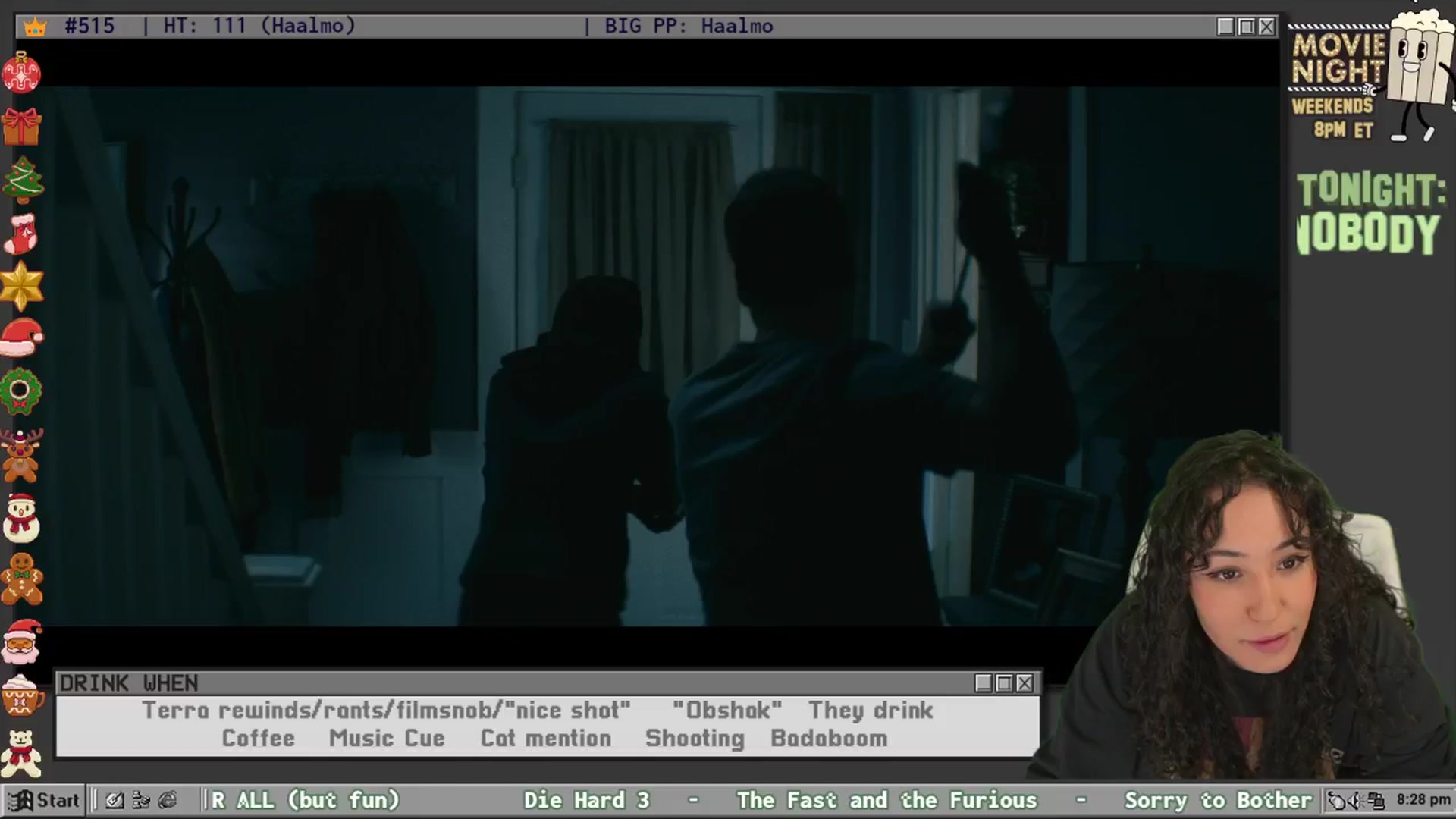Launch Internet Explorer from quick launch
The width and height of the screenshot is (1456, 819).
[168, 800]
